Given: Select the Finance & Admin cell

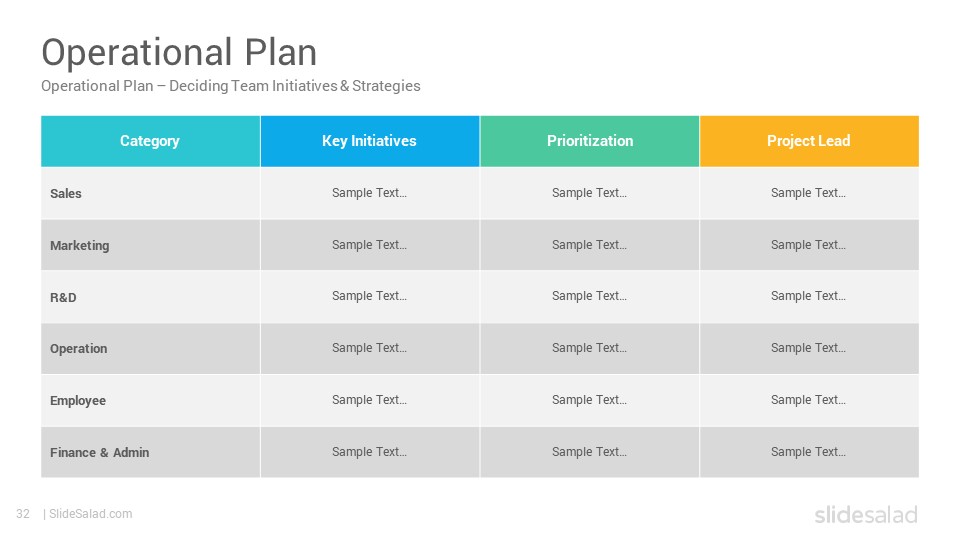Looking at the screenshot, I should click(x=150, y=452).
